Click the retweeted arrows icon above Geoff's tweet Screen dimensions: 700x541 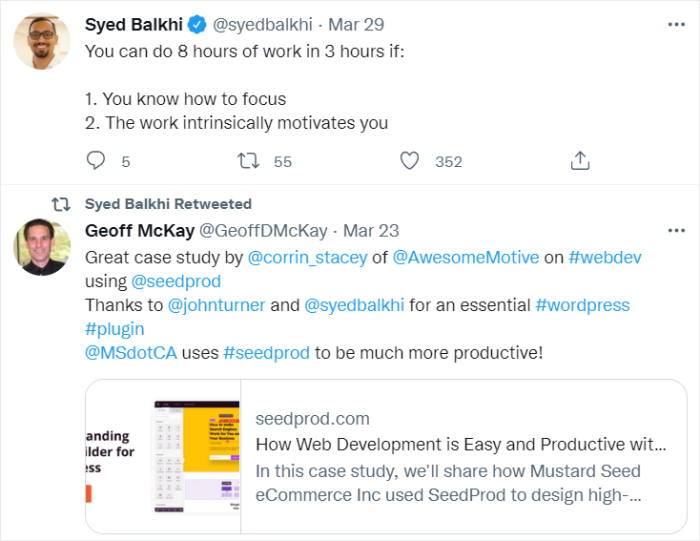[x=60, y=204]
